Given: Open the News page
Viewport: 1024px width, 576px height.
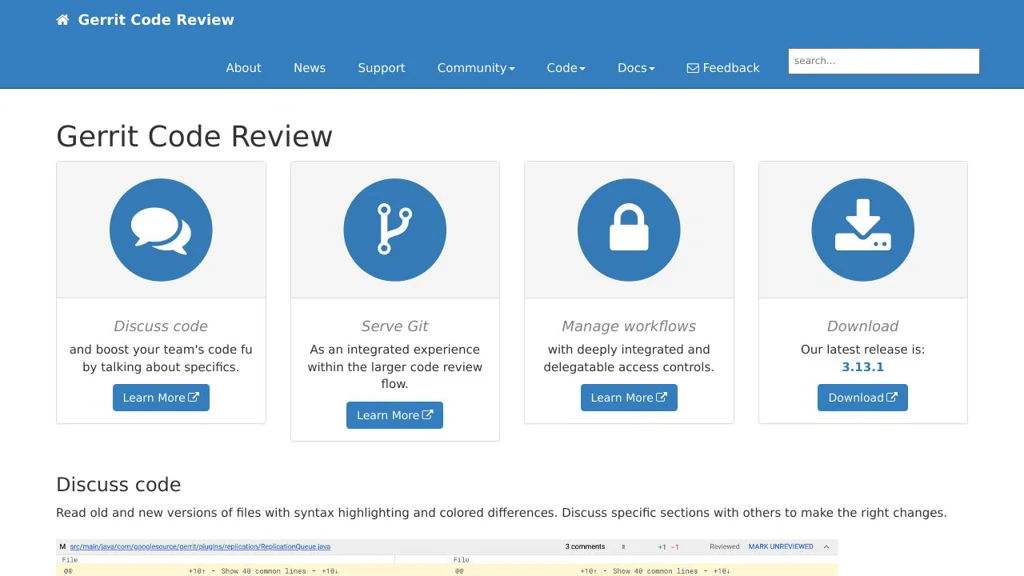Looking at the screenshot, I should click(310, 68).
